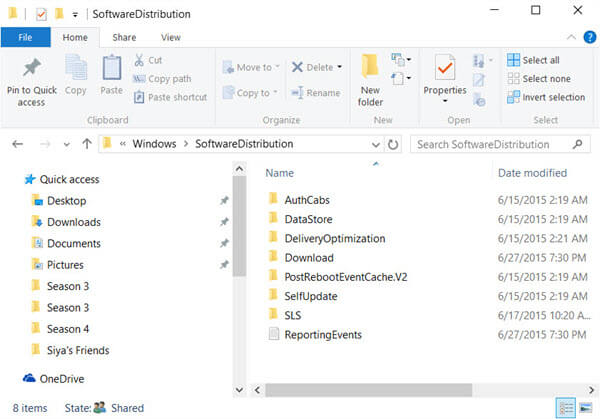Click the Up one level arrow
The image size is (600, 419).
click(87, 144)
